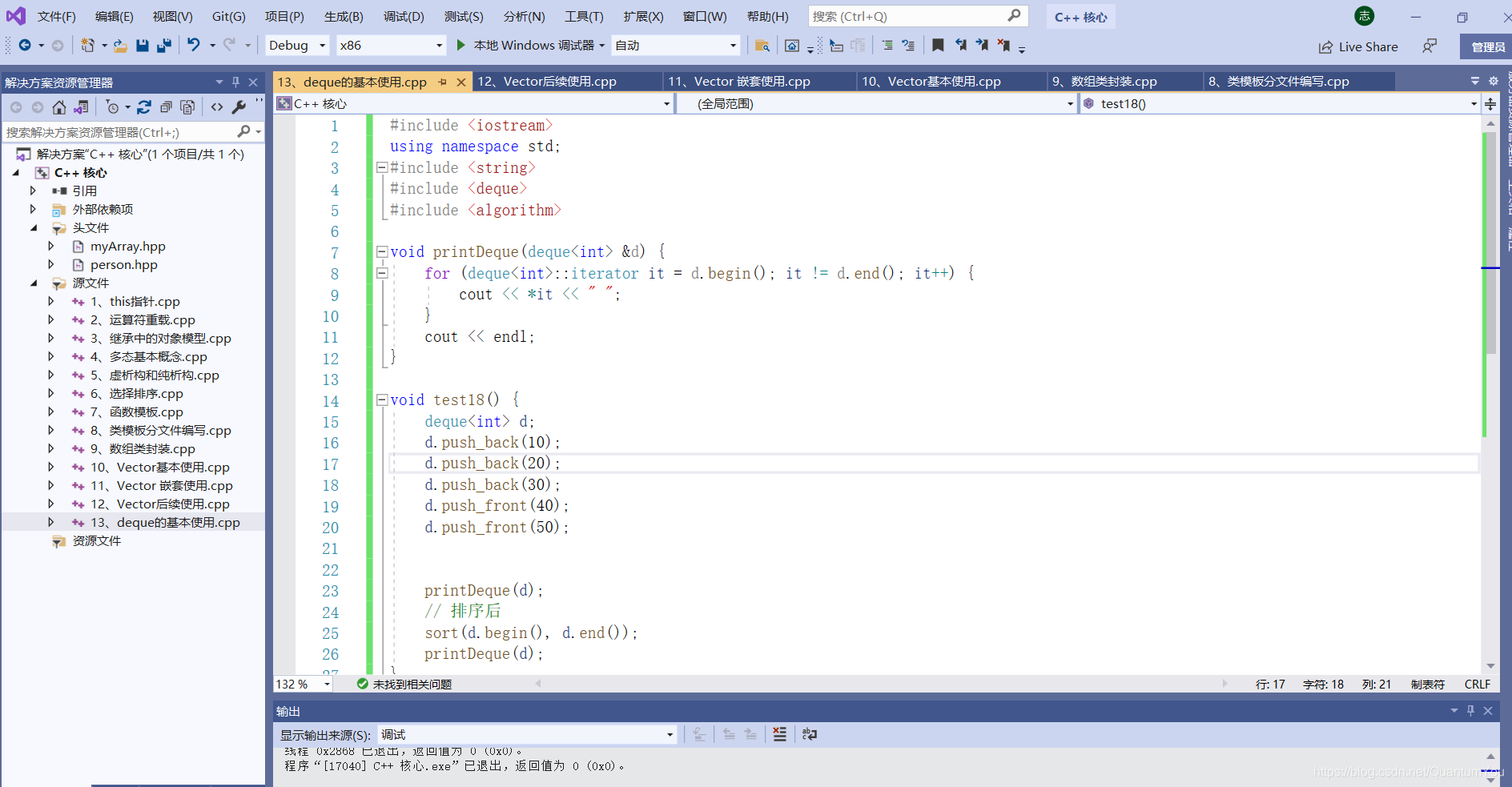This screenshot has width=1512, height=787.
Task: Clear all output with the red X list icon
Action: (x=779, y=734)
